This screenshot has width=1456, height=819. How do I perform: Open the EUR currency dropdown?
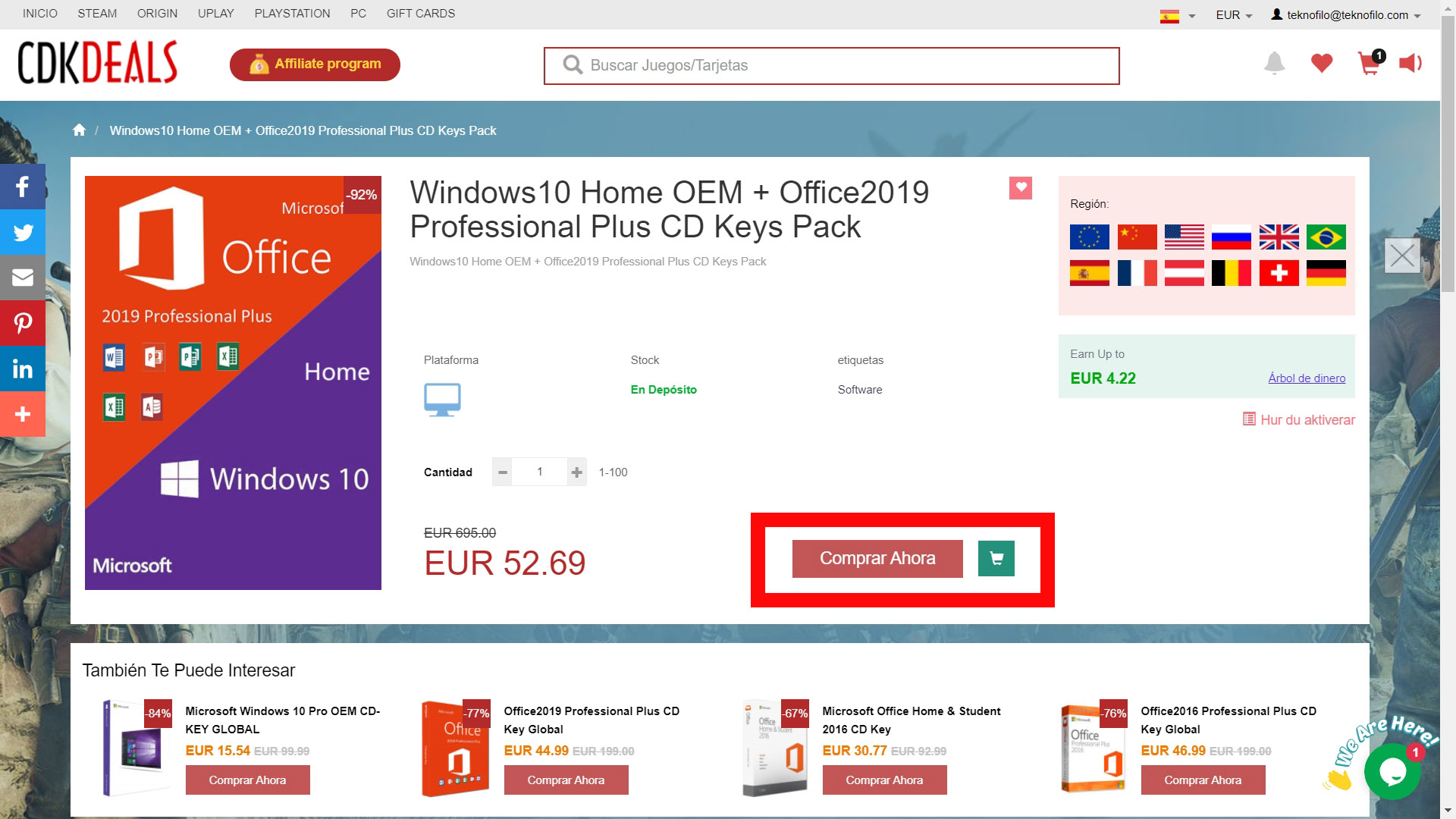(1234, 15)
